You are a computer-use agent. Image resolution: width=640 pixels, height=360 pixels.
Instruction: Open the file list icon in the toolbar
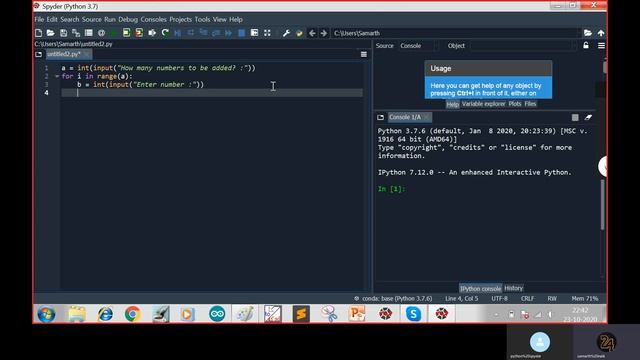pos(89,33)
